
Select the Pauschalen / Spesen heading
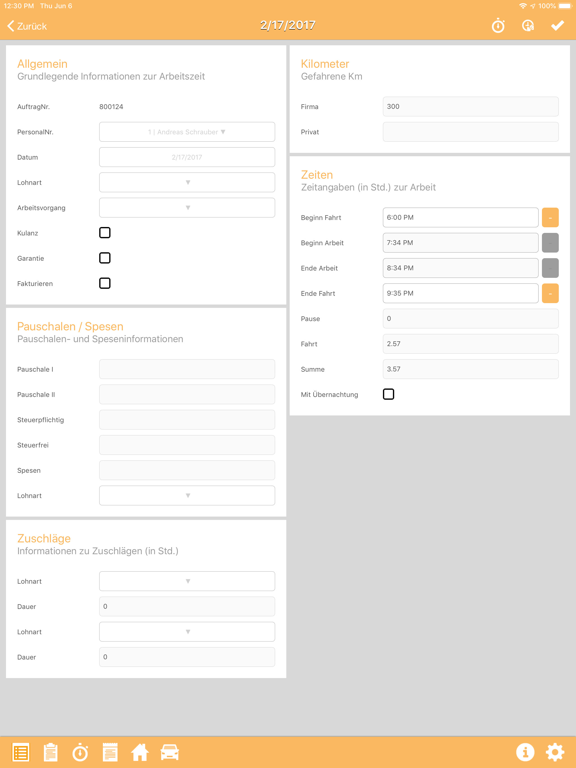pos(70,327)
